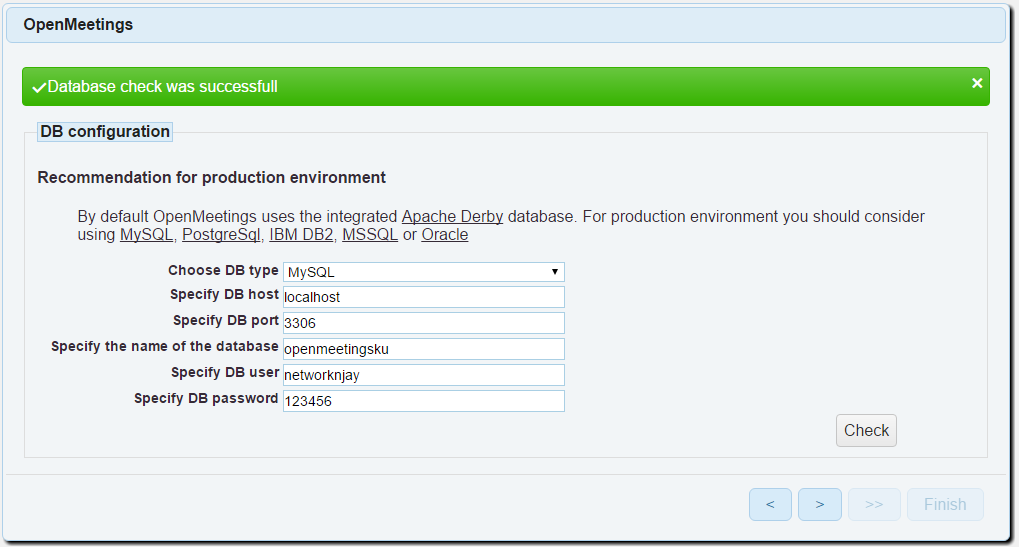The height and width of the screenshot is (547, 1019).
Task: Open the Oracle link
Action: [445, 235]
